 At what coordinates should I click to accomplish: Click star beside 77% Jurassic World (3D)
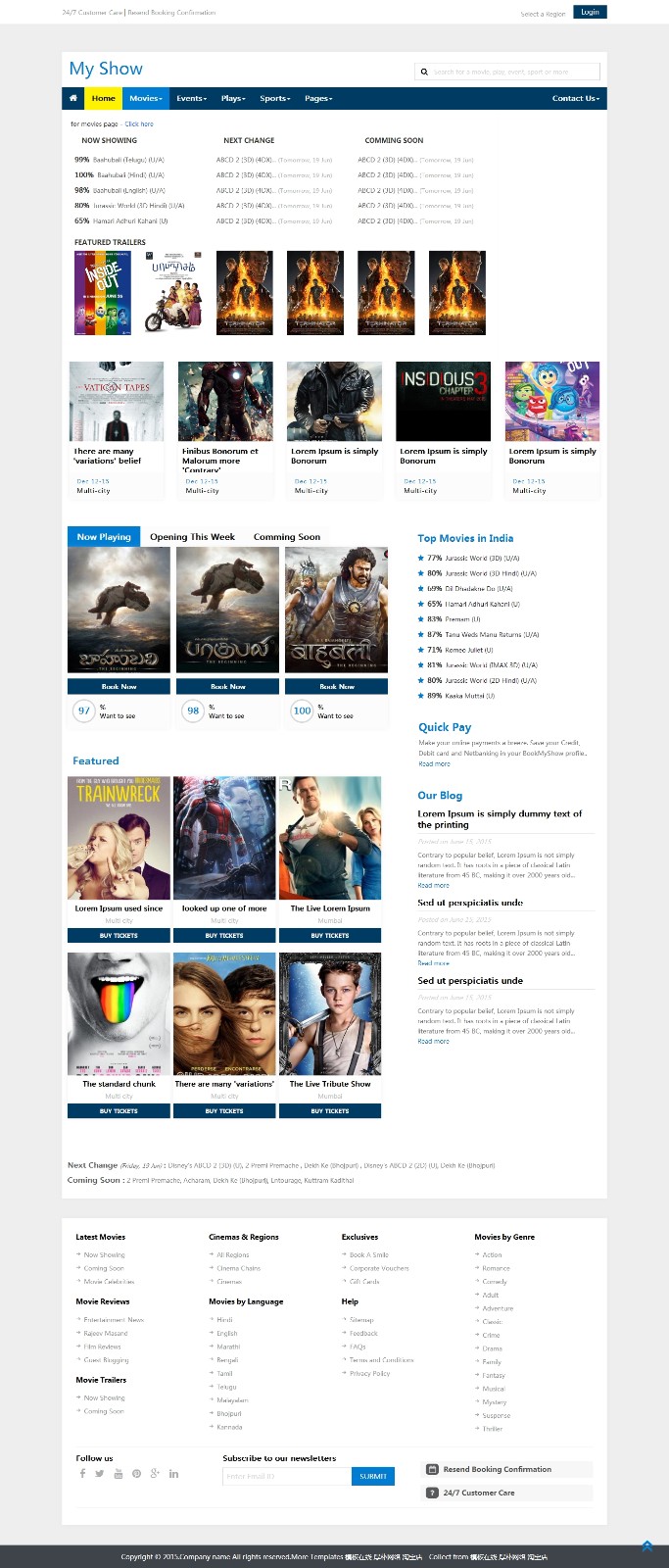[421, 558]
